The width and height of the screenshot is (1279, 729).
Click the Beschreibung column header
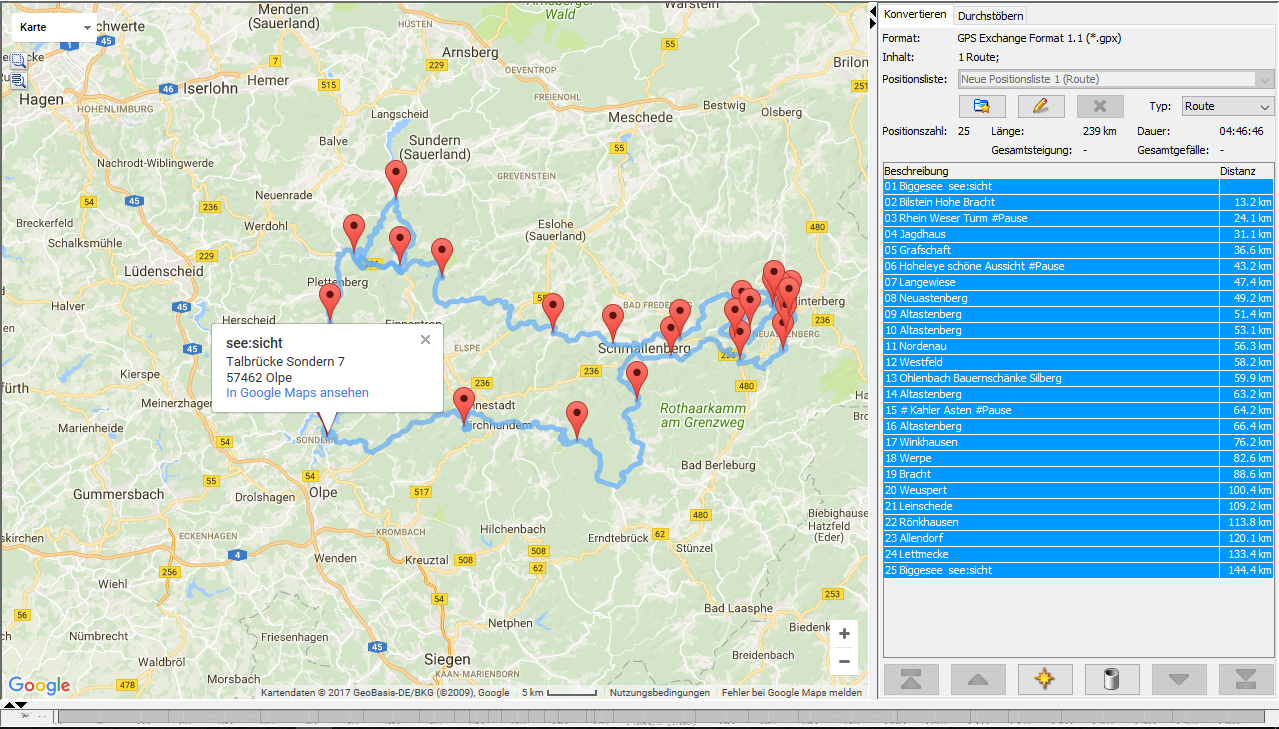point(1050,171)
